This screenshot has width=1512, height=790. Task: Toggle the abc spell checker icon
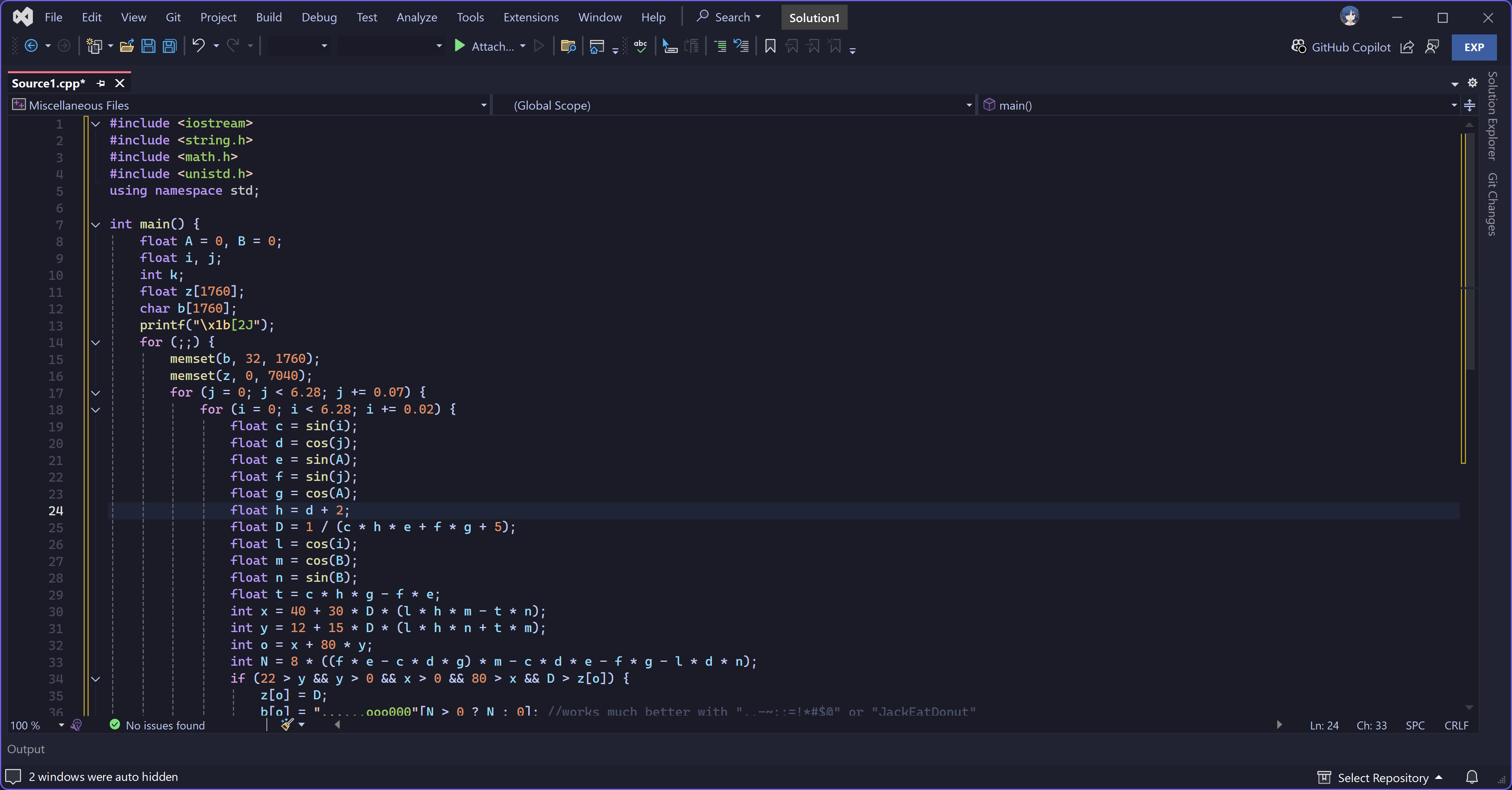[x=640, y=46]
